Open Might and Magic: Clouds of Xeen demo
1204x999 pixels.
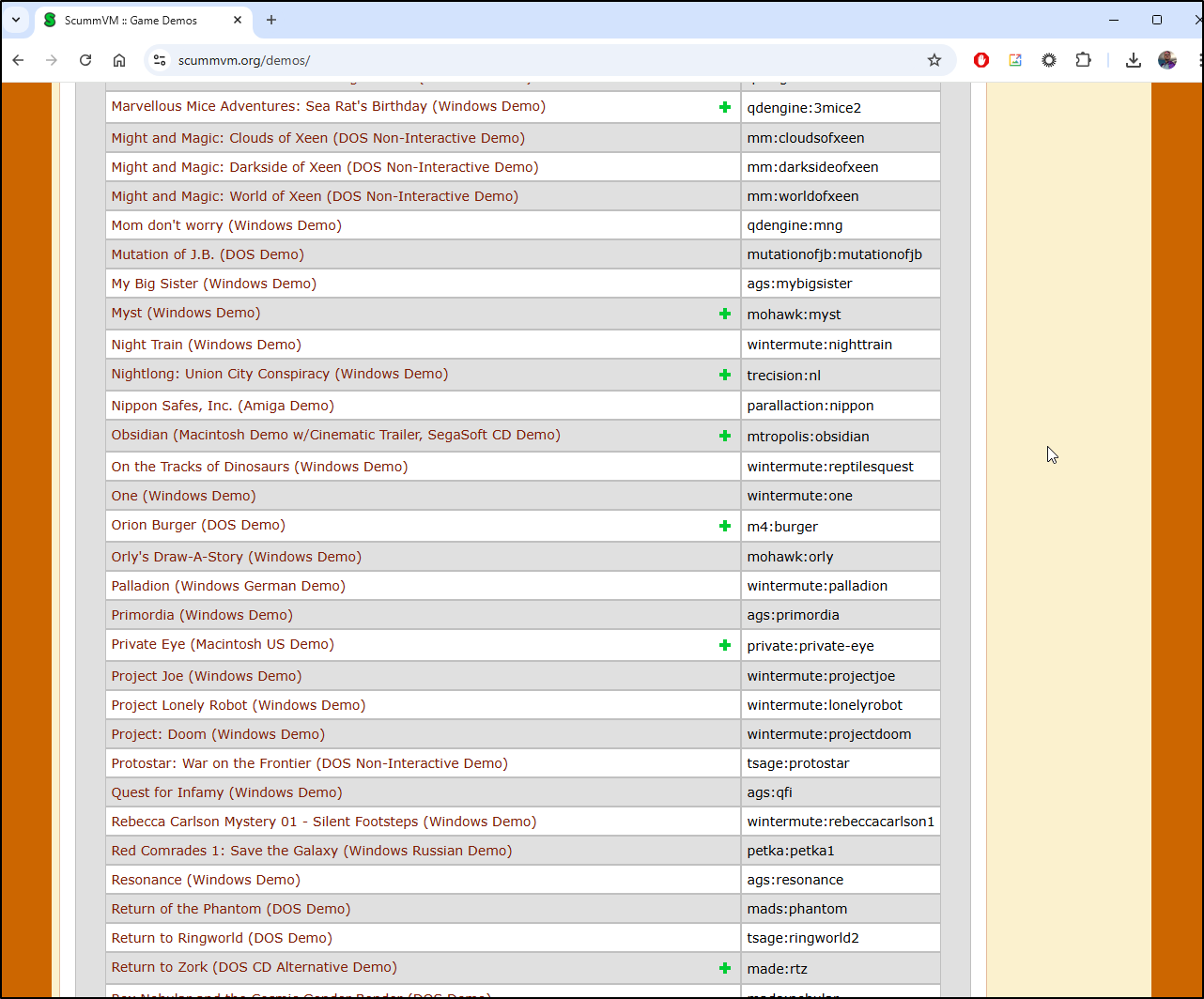pos(318,138)
